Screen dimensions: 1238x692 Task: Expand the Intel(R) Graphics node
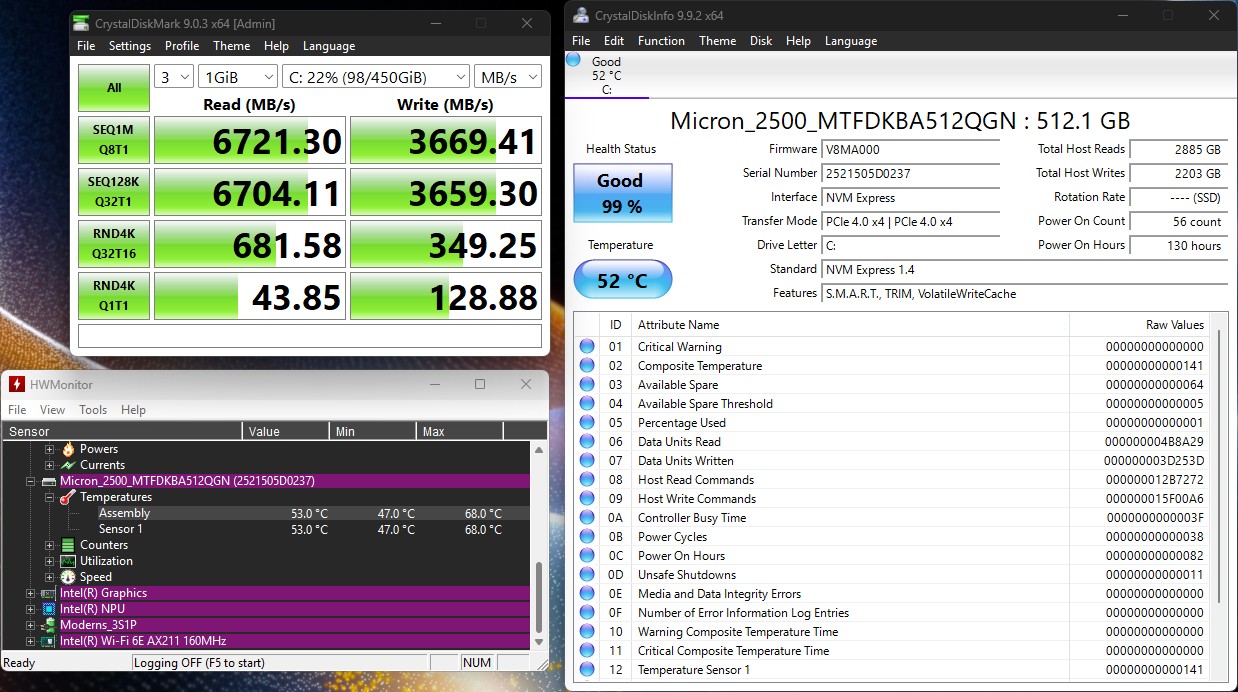coord(30,593)
